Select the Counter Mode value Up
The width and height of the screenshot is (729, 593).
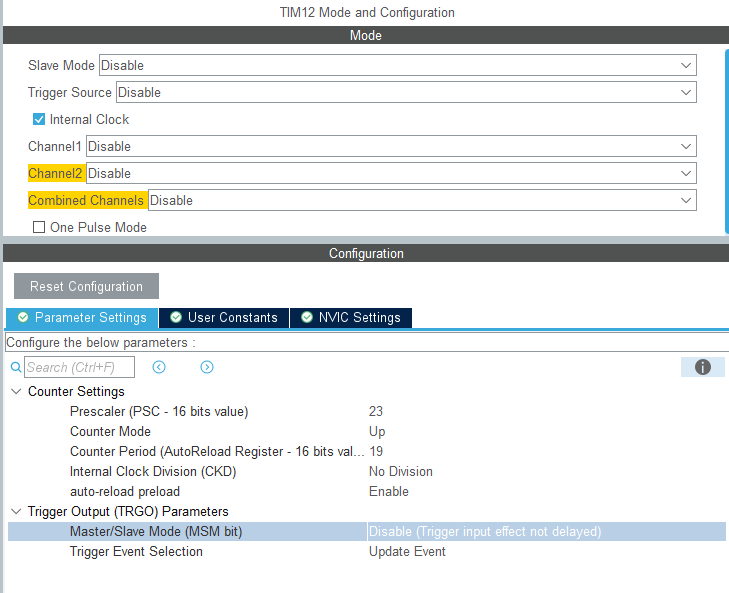(377, 432)
